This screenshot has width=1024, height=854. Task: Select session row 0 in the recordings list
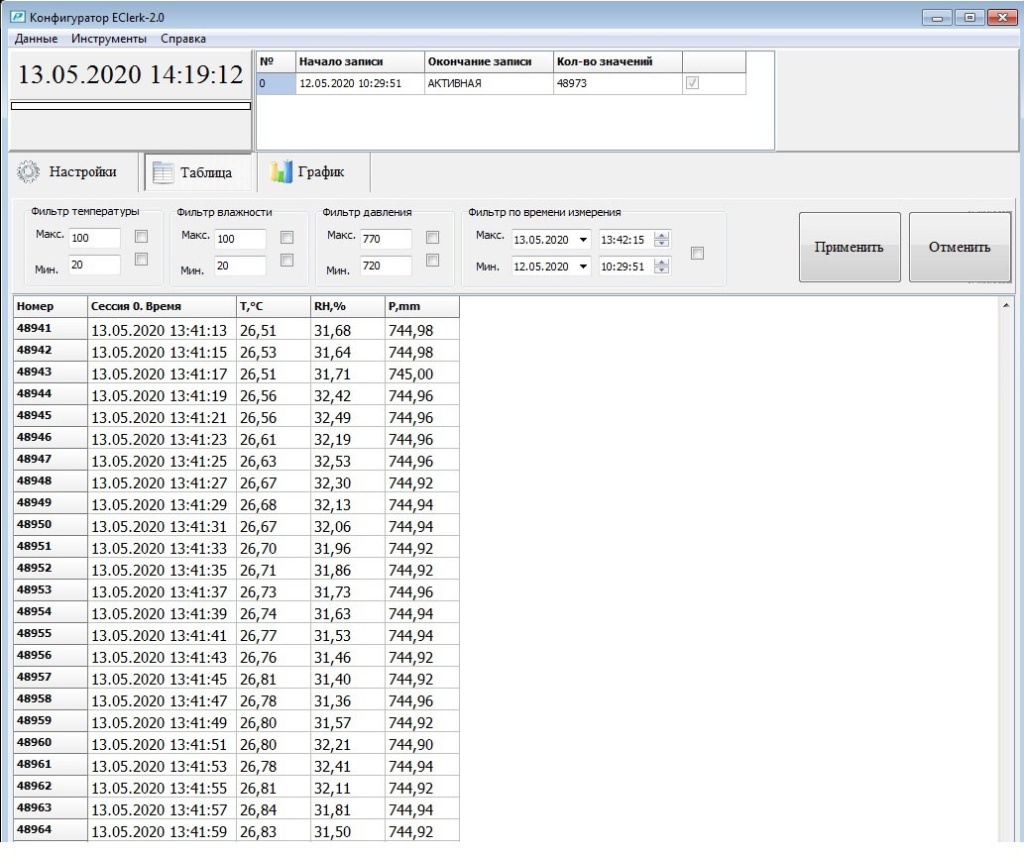[350, 84]
